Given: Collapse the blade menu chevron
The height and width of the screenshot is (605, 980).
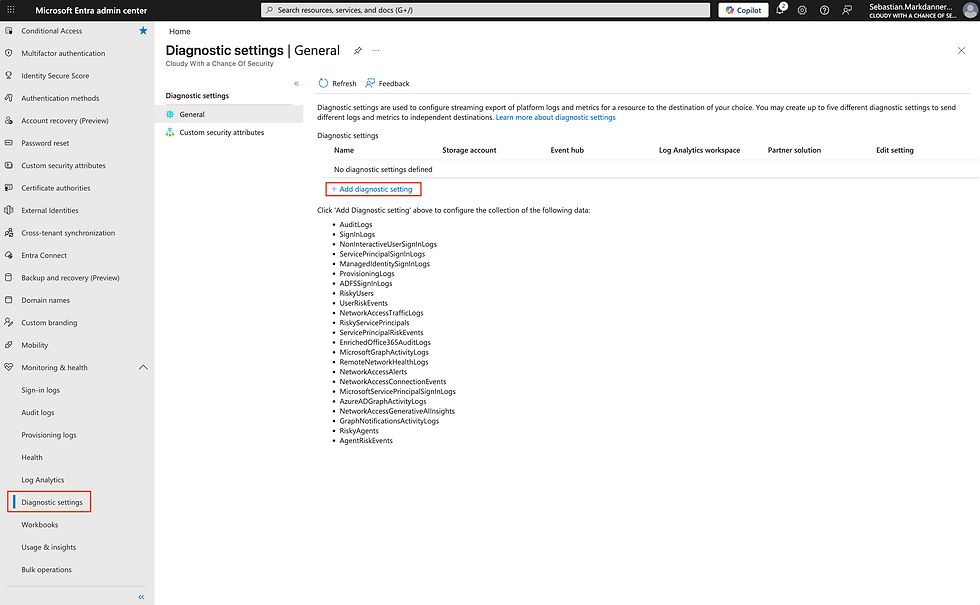Looking at the screenshot, I should click(x=296, y=84).
